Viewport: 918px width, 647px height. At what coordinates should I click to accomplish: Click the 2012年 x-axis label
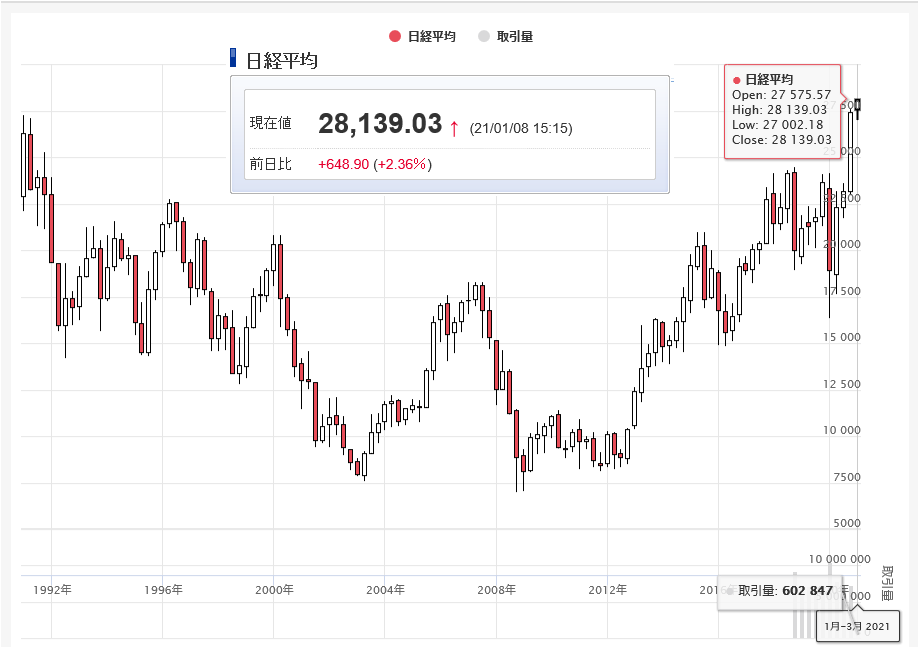(607, 590)
